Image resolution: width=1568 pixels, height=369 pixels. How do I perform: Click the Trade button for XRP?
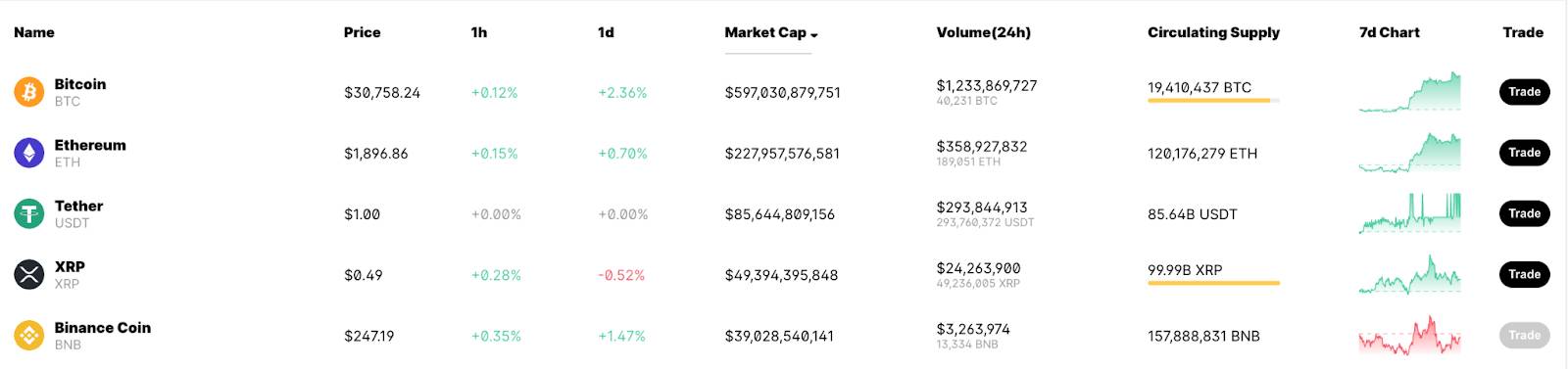point(1524,274)
